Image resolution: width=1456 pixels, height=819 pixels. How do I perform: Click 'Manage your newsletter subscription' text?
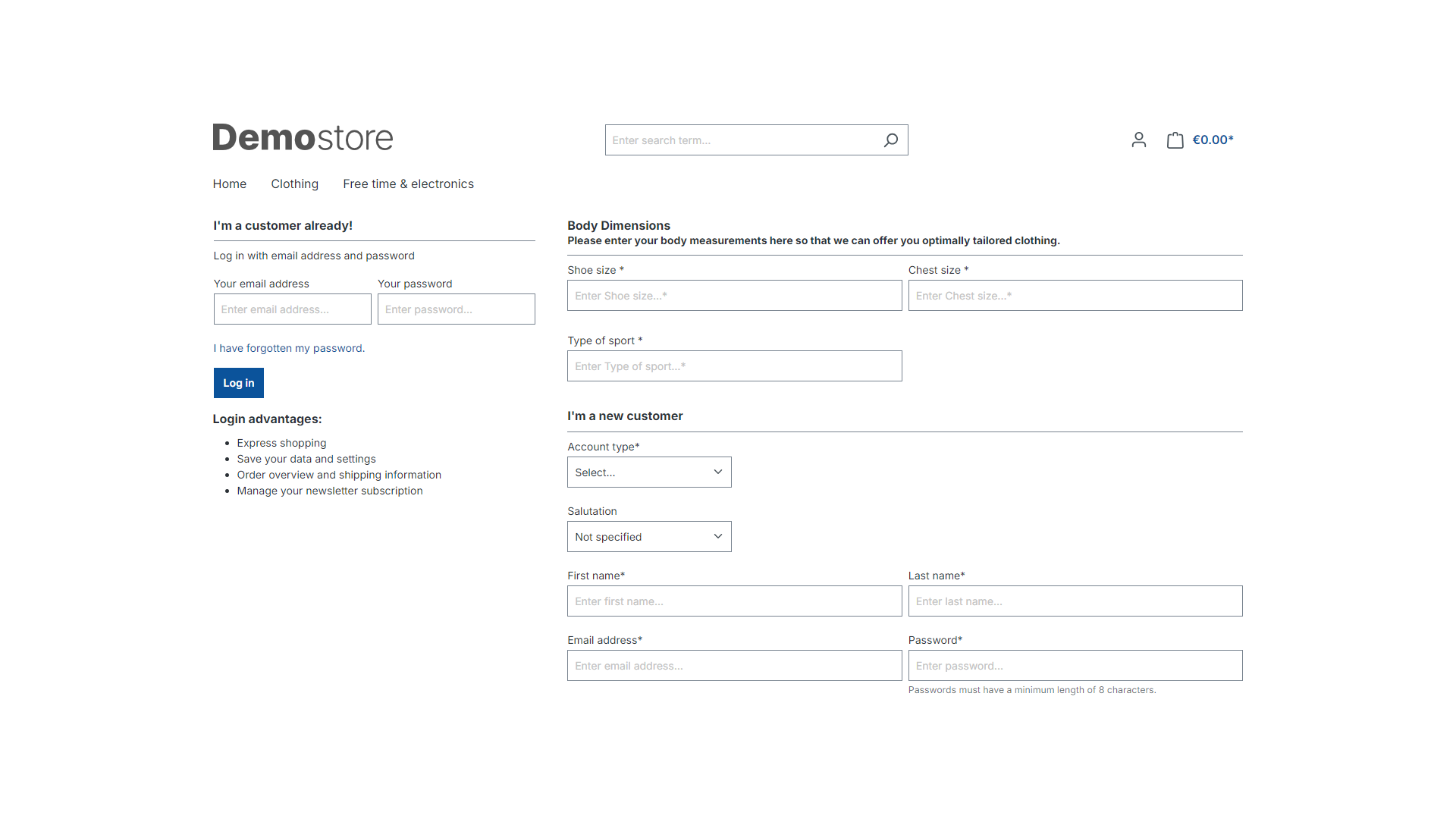330,491
